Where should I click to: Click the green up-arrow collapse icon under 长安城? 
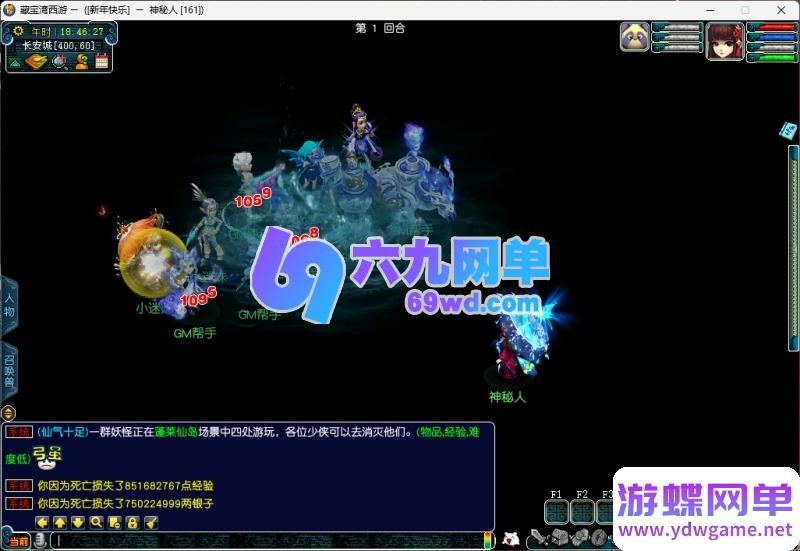(x=15, y=63)
